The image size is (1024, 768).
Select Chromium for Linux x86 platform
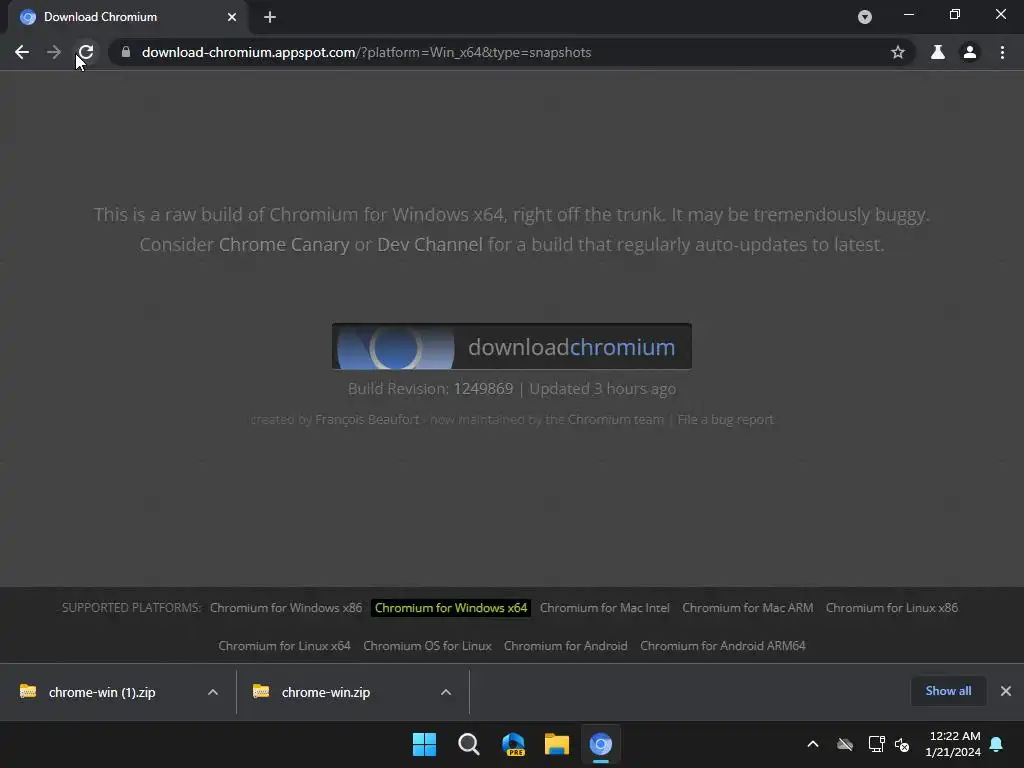point(891,607)
